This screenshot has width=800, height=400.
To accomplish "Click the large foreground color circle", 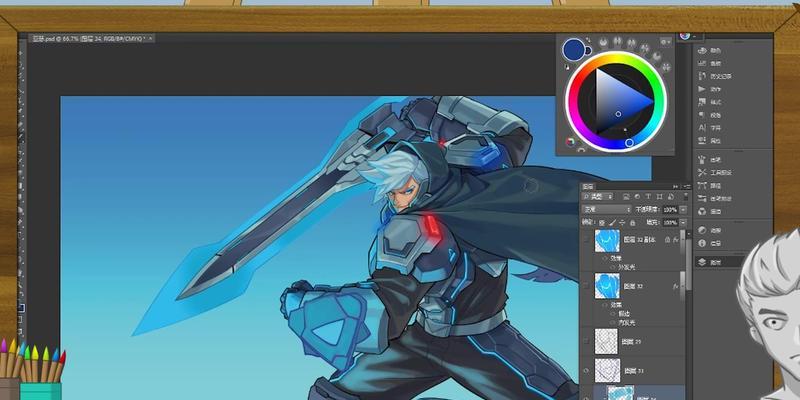I will [x=574, y=49].
